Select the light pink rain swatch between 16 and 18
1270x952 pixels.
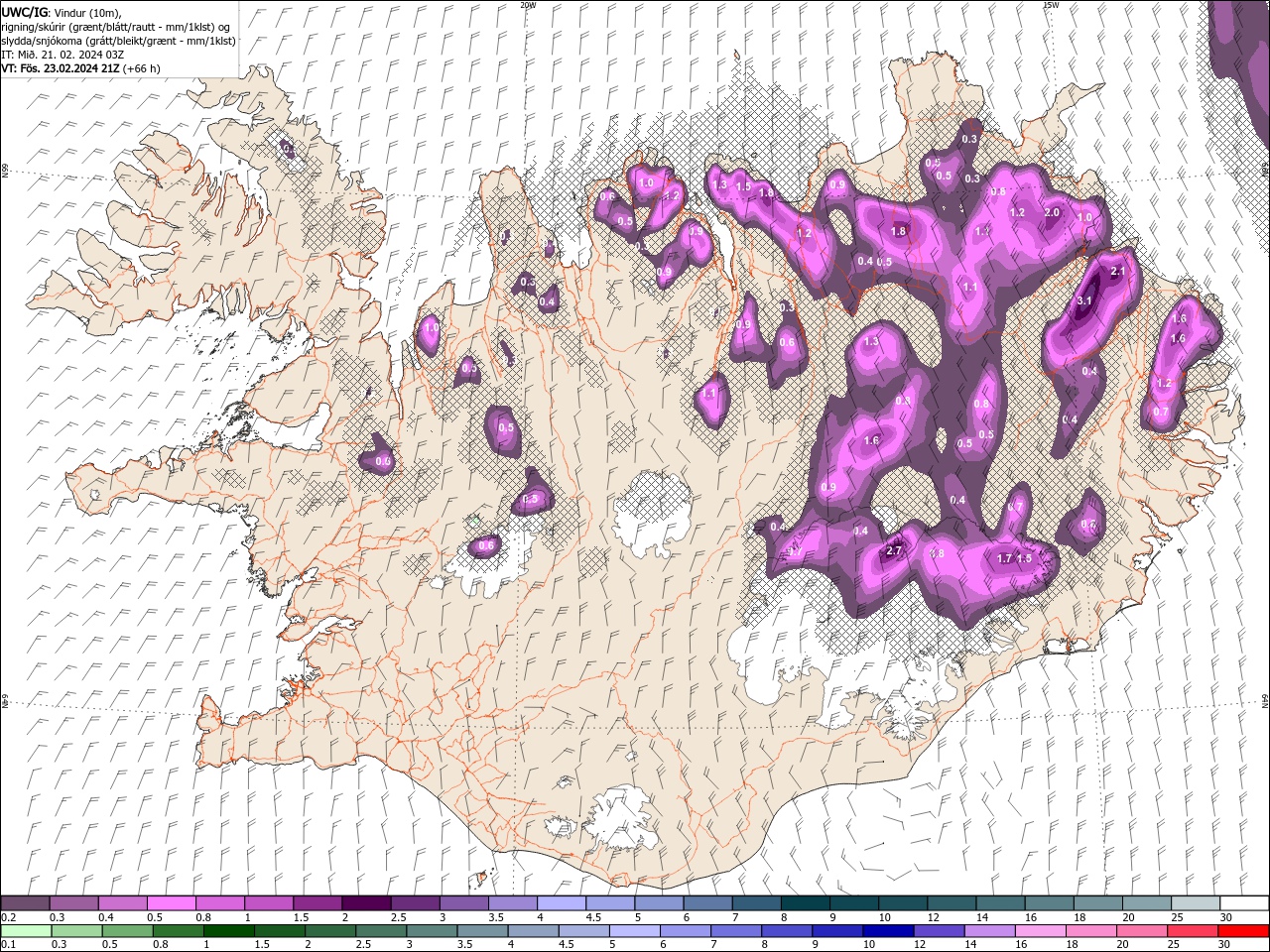(x=1040, y=930)
